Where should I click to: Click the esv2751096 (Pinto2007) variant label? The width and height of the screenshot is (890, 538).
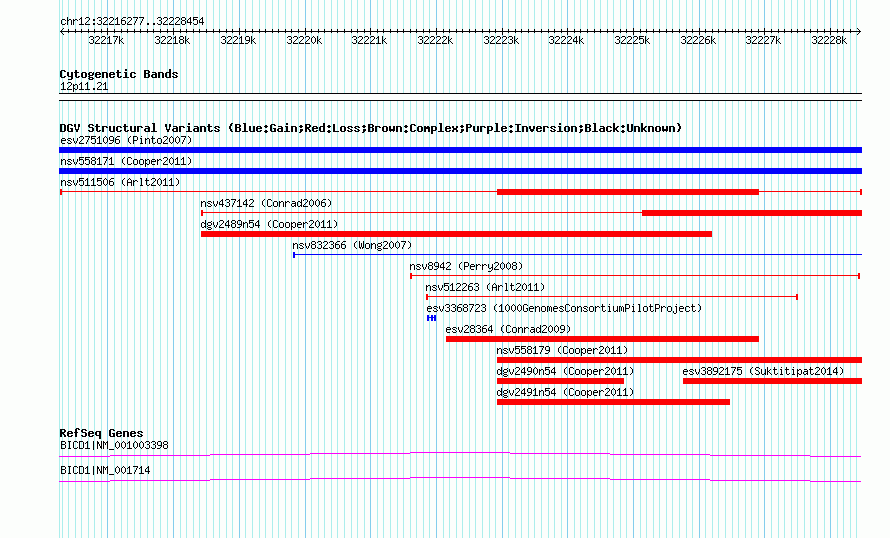tap(126, 140)
